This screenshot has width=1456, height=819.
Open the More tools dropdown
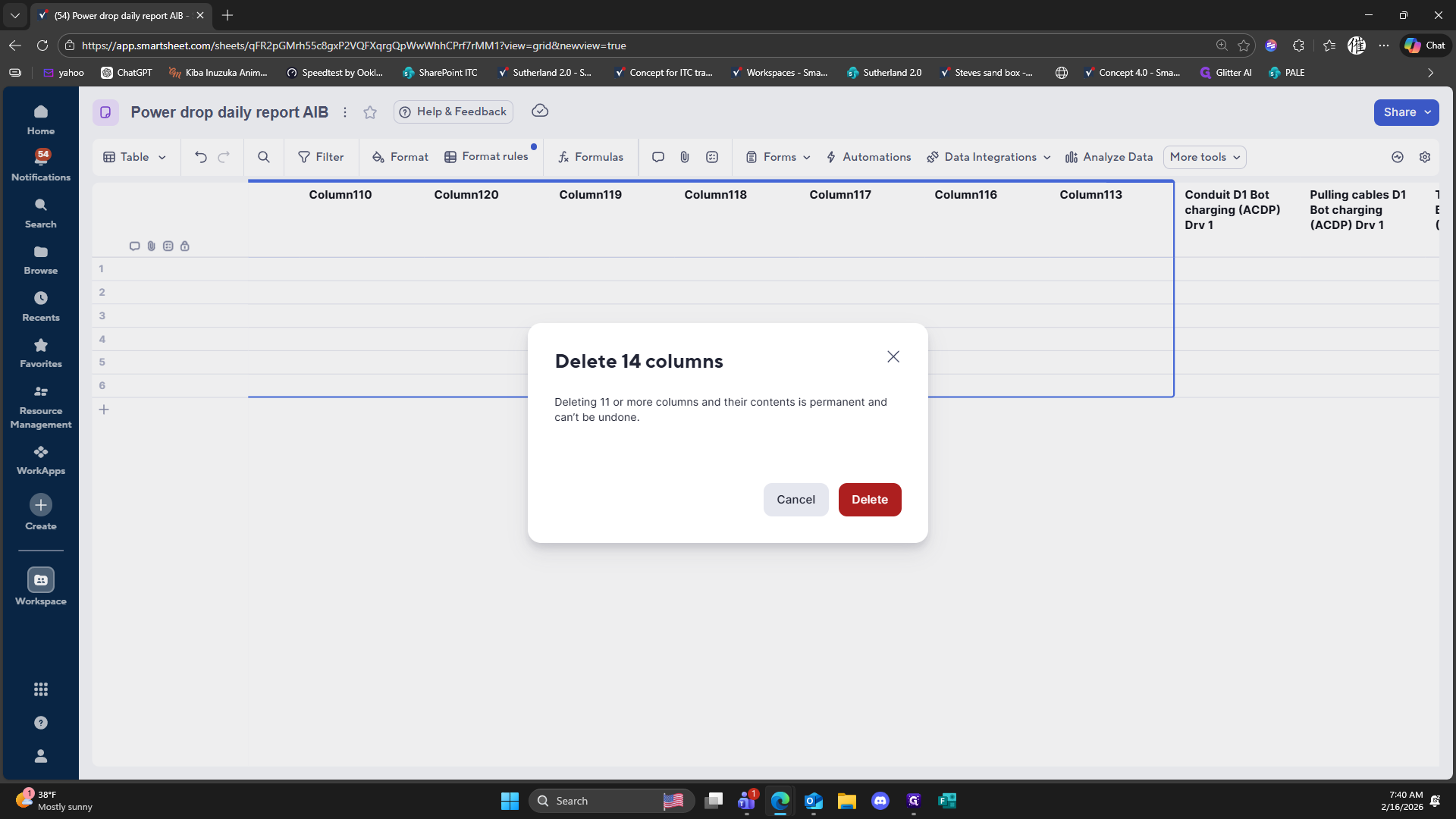point(1204,157)
